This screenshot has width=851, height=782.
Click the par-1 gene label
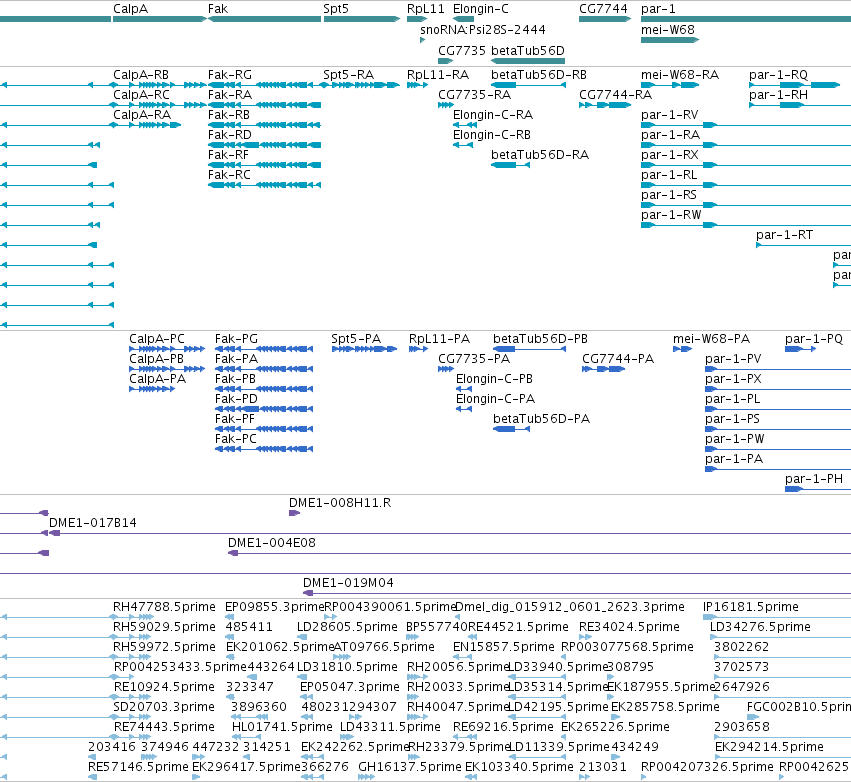click(658, 9)
